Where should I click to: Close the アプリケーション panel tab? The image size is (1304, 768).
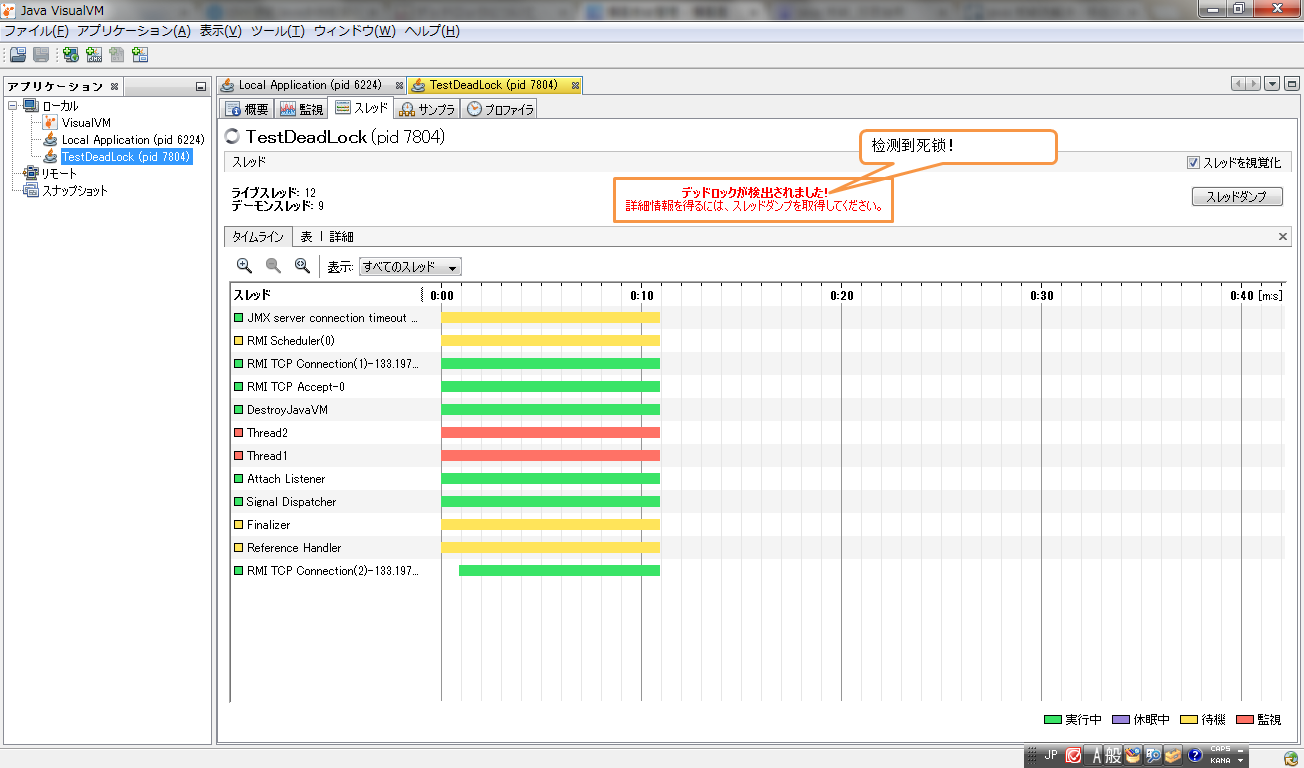[x=114, y=86]
